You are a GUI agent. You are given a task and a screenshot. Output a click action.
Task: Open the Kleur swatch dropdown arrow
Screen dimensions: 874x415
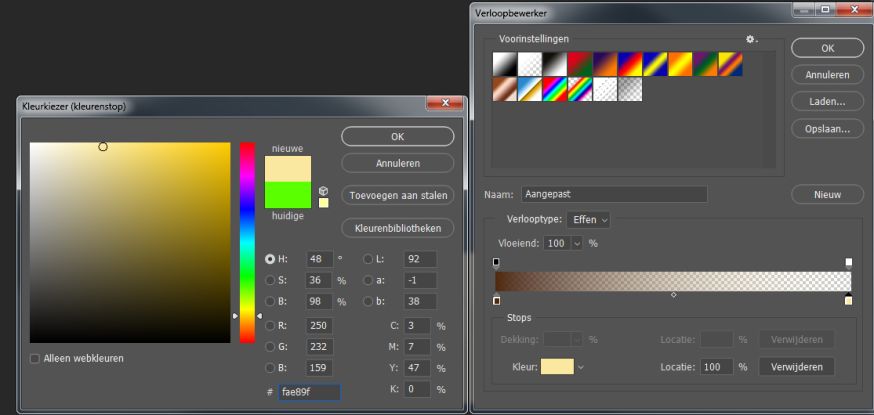coord(580,367)
